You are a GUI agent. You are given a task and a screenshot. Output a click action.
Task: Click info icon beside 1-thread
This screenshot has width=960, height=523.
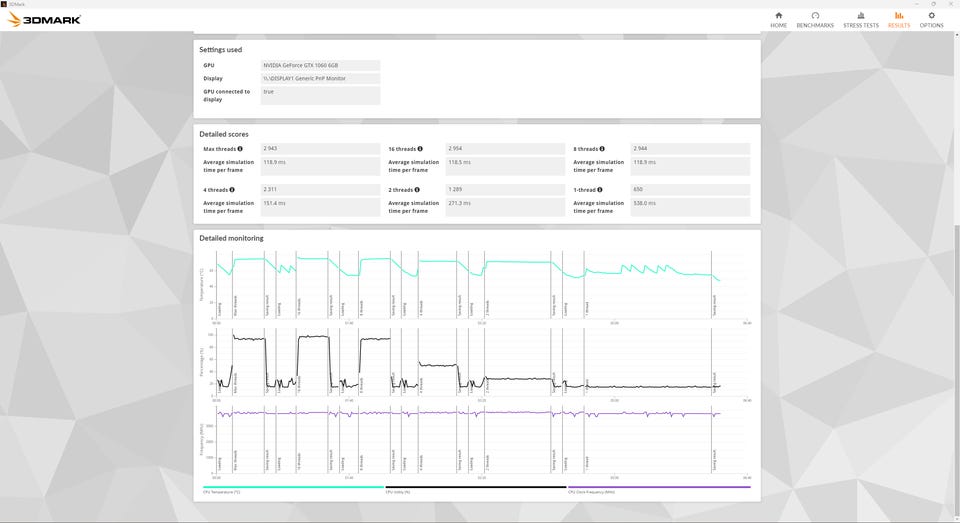599,190
